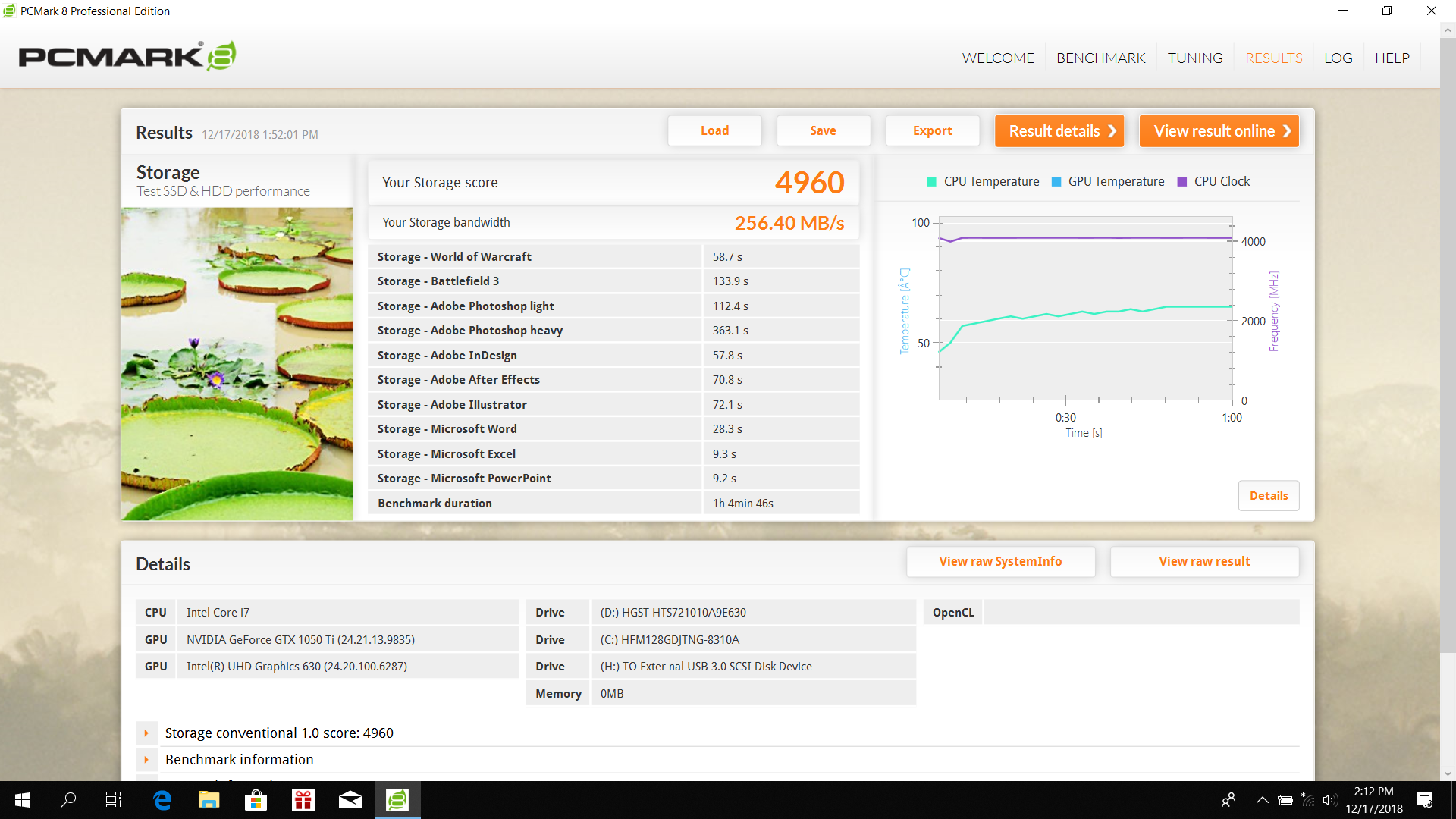Open the red gift app in taskbar
Image resolution: width=1456 pixels, height=819 pixels.
coord(303,800)
